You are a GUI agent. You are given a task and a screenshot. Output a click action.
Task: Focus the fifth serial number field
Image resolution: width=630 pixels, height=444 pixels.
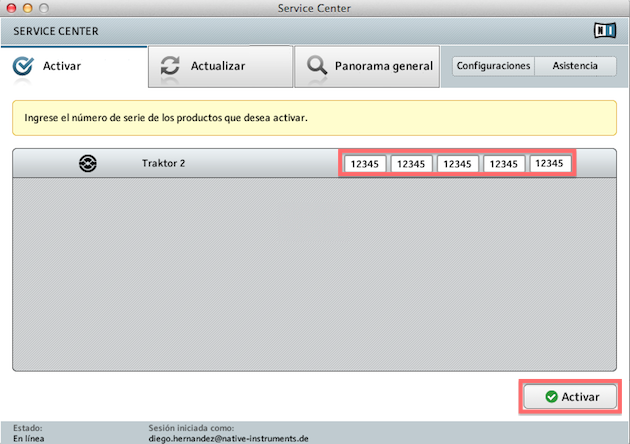click(x=550, y=163)
